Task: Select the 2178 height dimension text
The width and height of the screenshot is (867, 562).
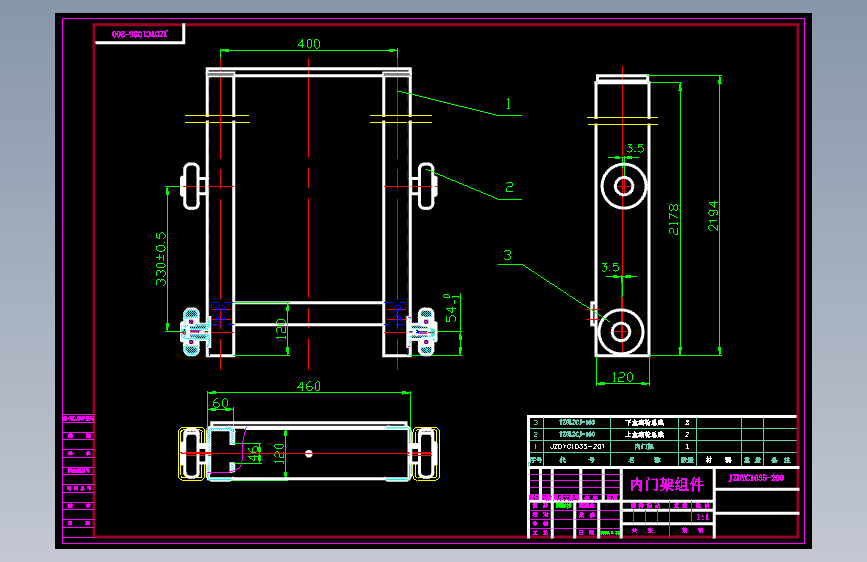Action: click(673, 219)
